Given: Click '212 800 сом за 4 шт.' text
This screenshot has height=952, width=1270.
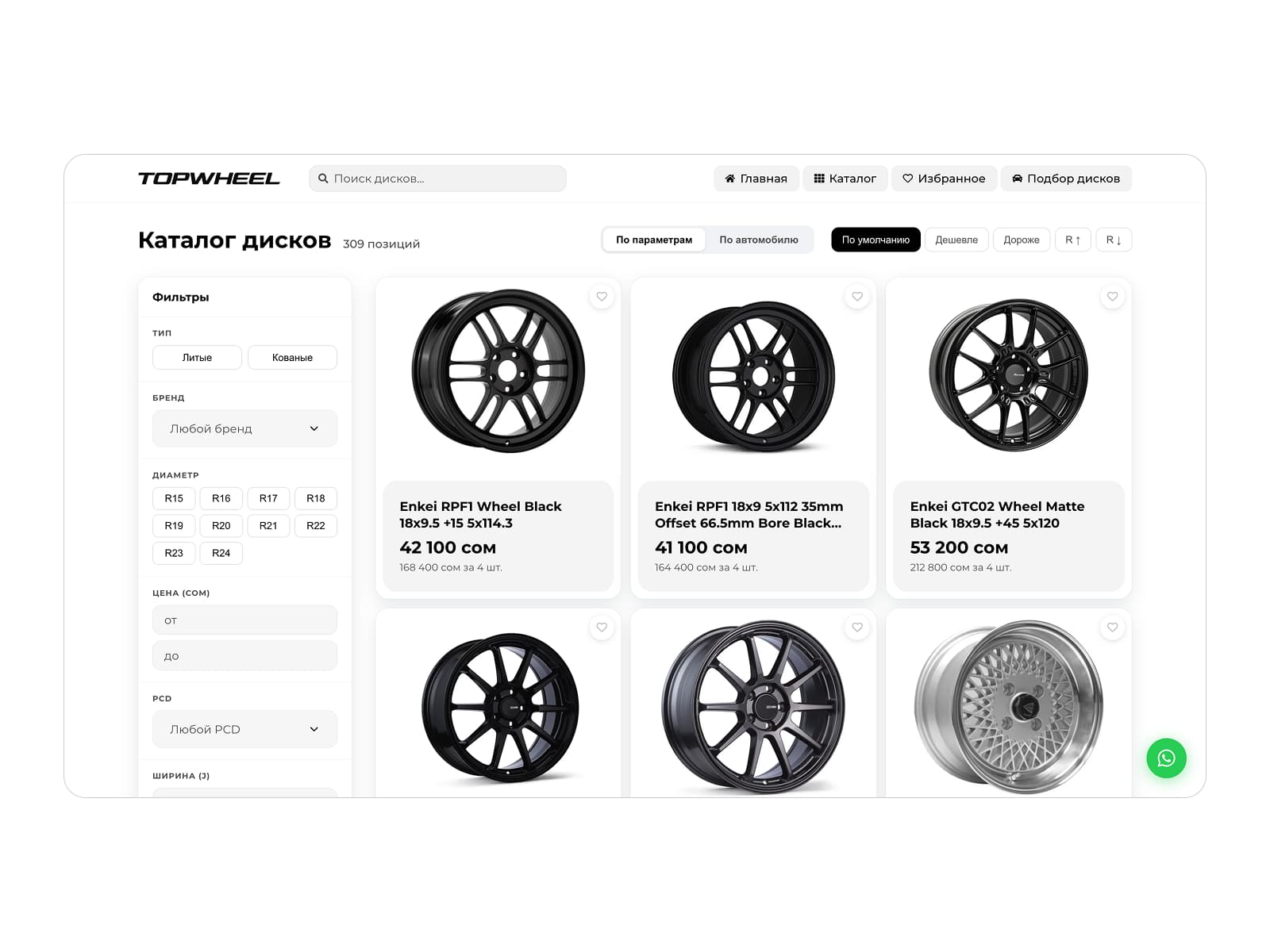Looking at the screenshot, I should [x=960, y=567].
